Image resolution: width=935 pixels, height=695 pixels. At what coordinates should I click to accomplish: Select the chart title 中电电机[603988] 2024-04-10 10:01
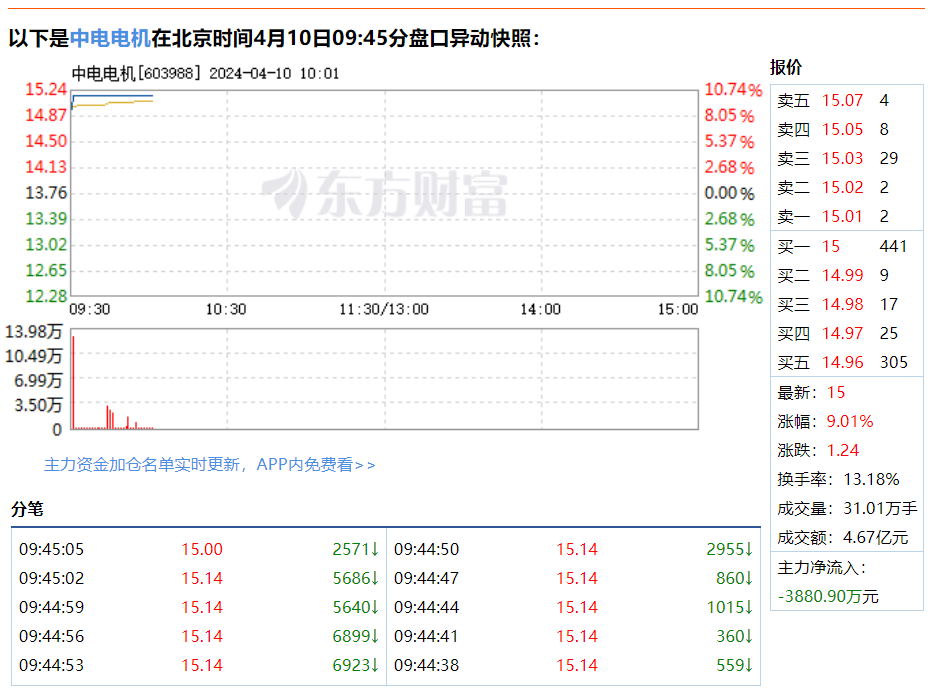(205, 73)
